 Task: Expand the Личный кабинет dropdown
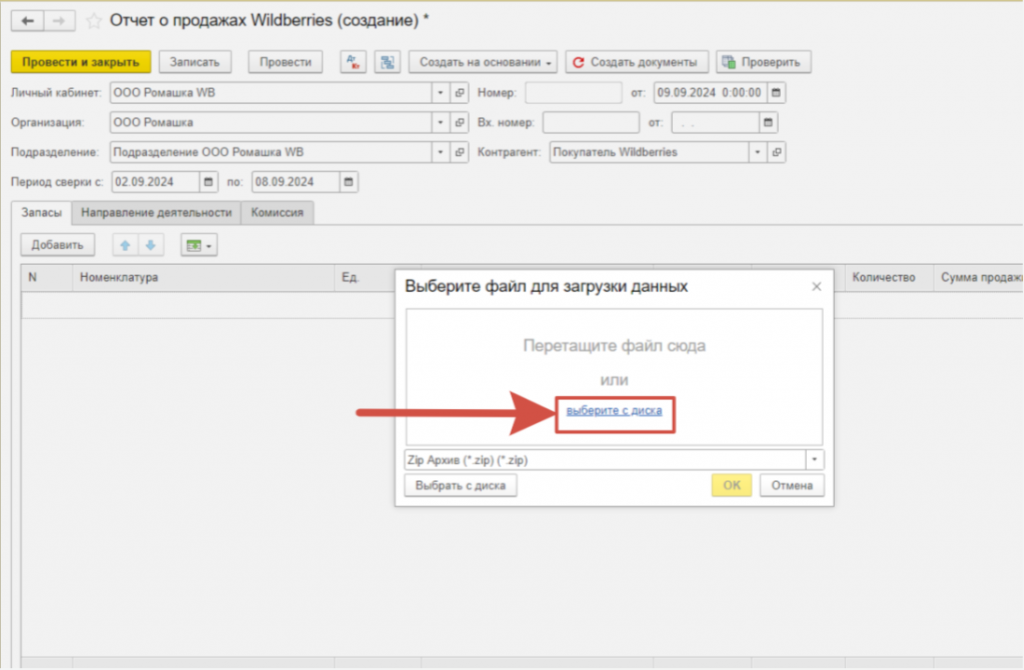[x=441, y=93]
